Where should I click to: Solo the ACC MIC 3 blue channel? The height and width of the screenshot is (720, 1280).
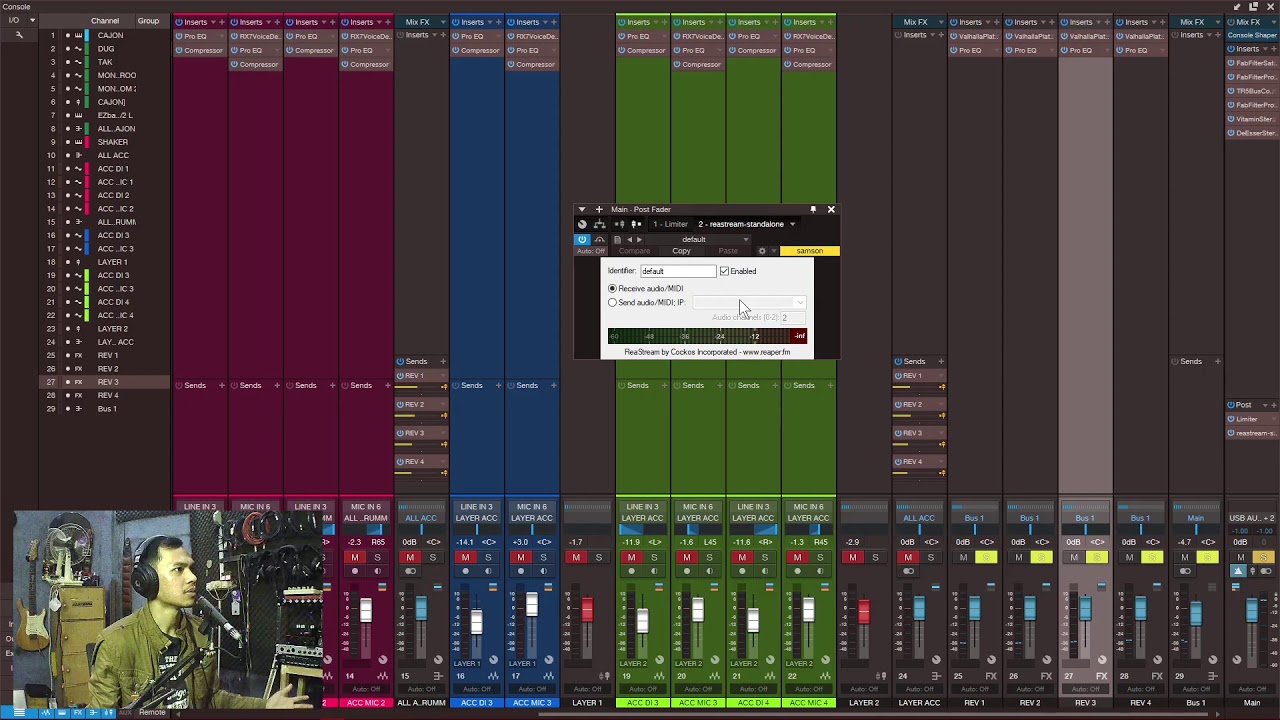[x=544, y=557]
